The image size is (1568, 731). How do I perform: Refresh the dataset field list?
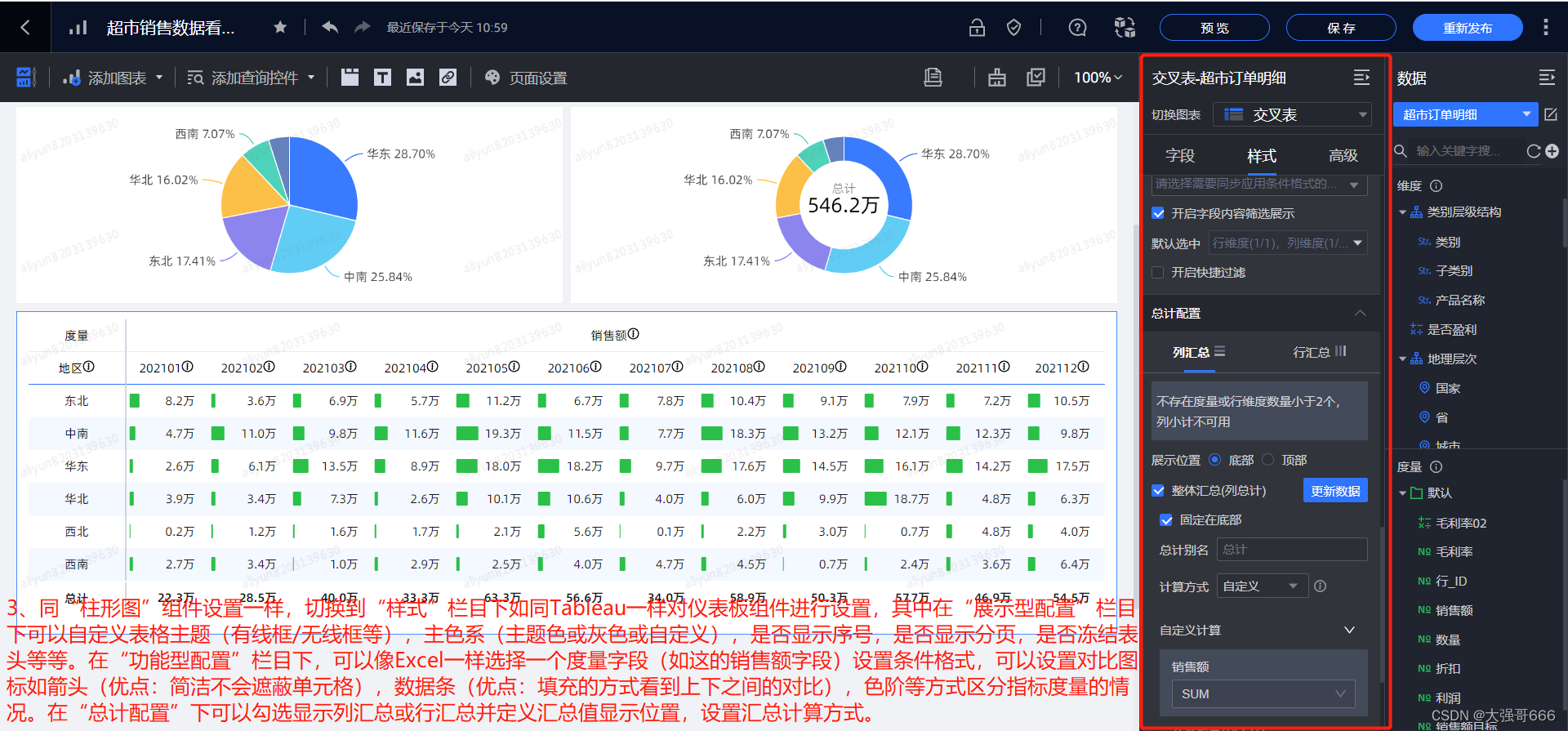click(1534, 151)
